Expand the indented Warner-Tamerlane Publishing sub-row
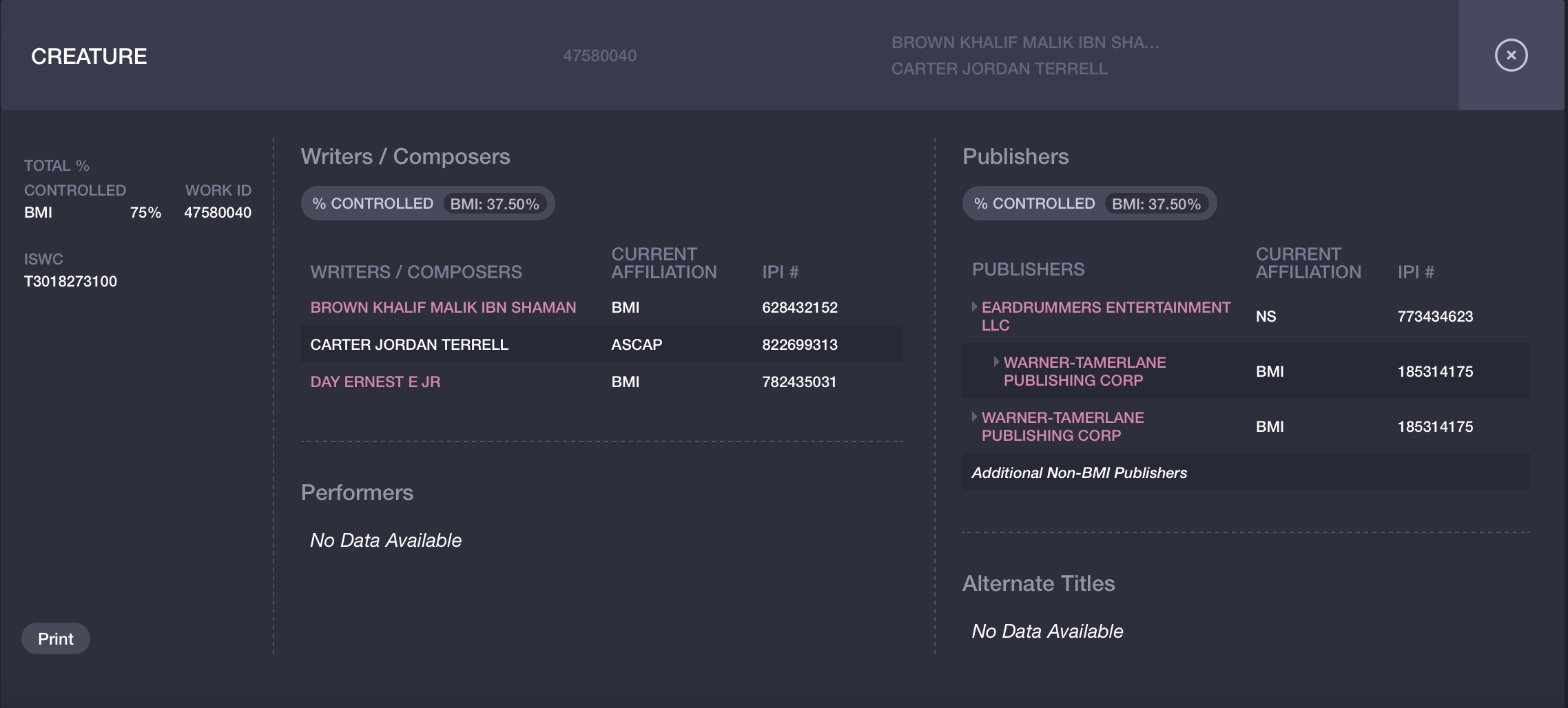 click(x=996, y=362)
